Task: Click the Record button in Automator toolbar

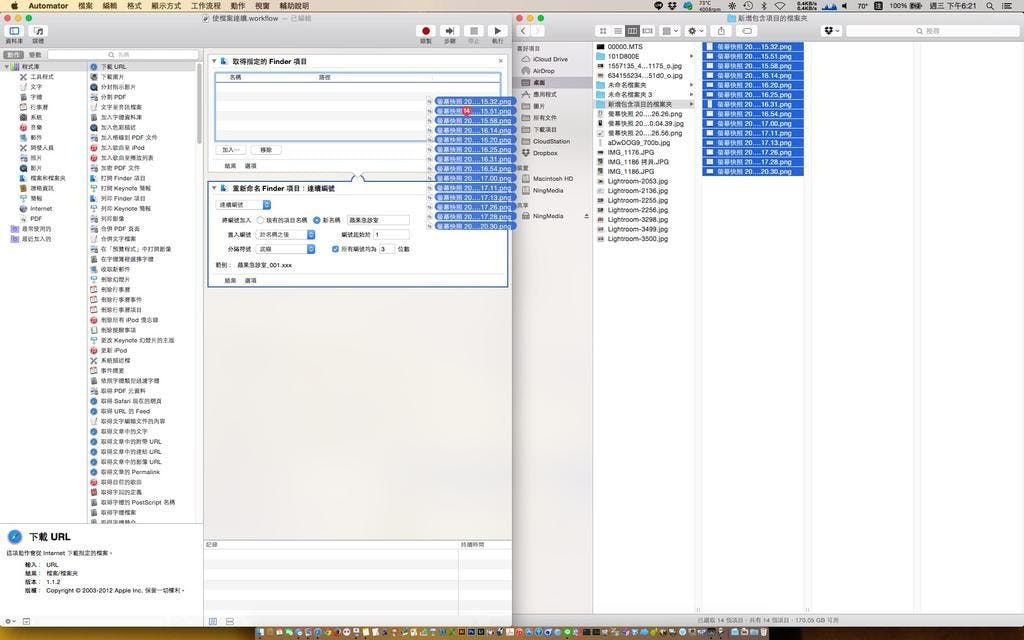Action: click(x=426, y=32)
